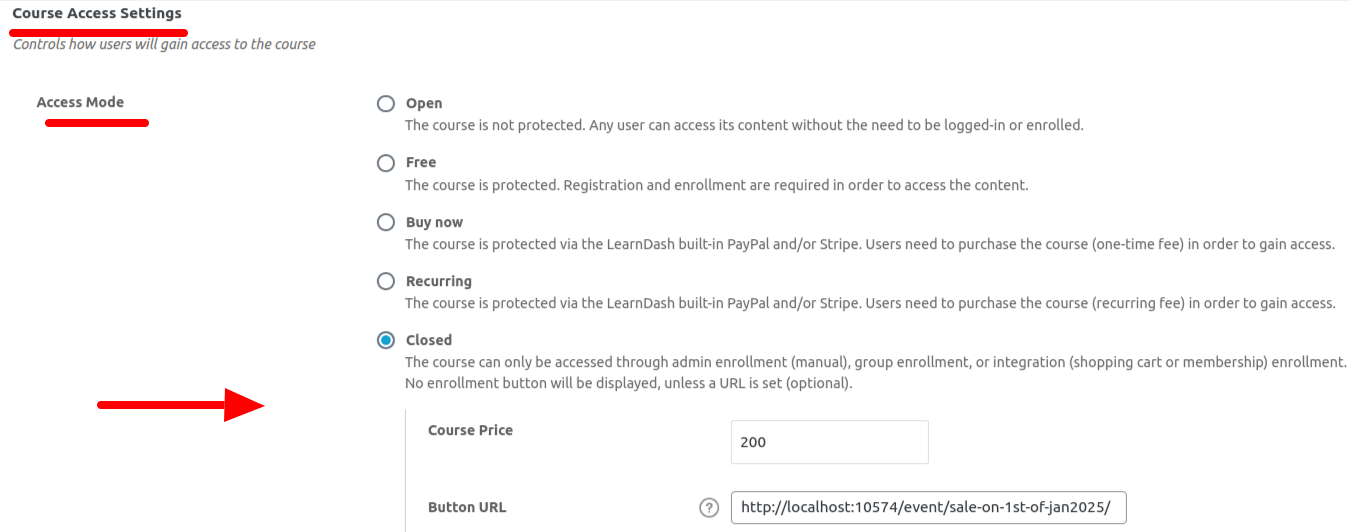The height and width of the screenshot is (532, 1350).
Task: Select the Buy now radio button
Action: pyautogui.click(x=386, y=222)
